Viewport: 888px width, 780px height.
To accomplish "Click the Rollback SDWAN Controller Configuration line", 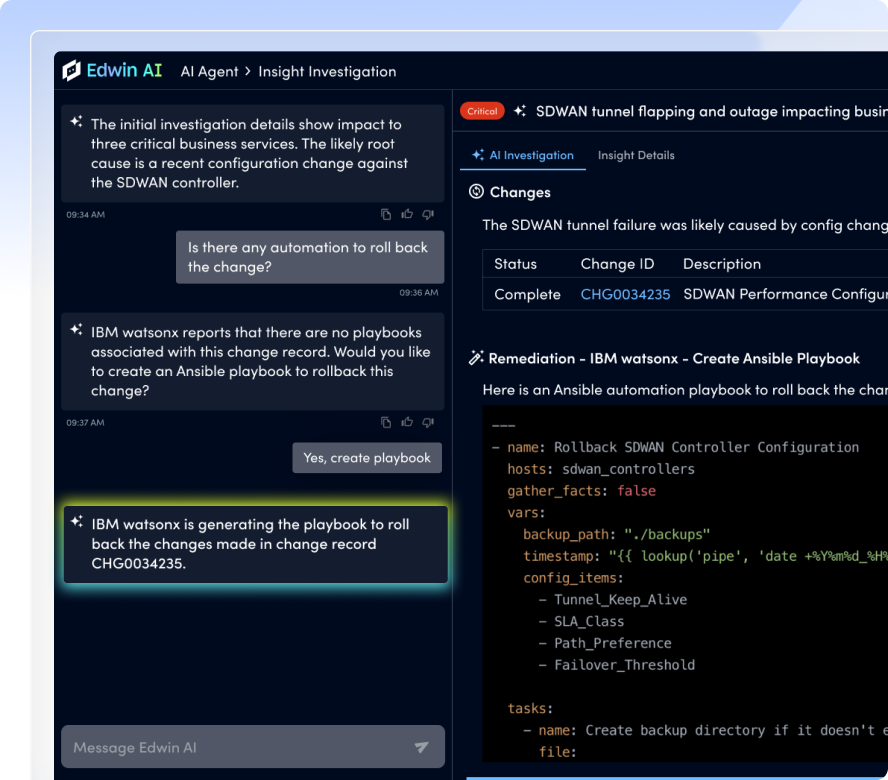I will (x=675, y=447).
